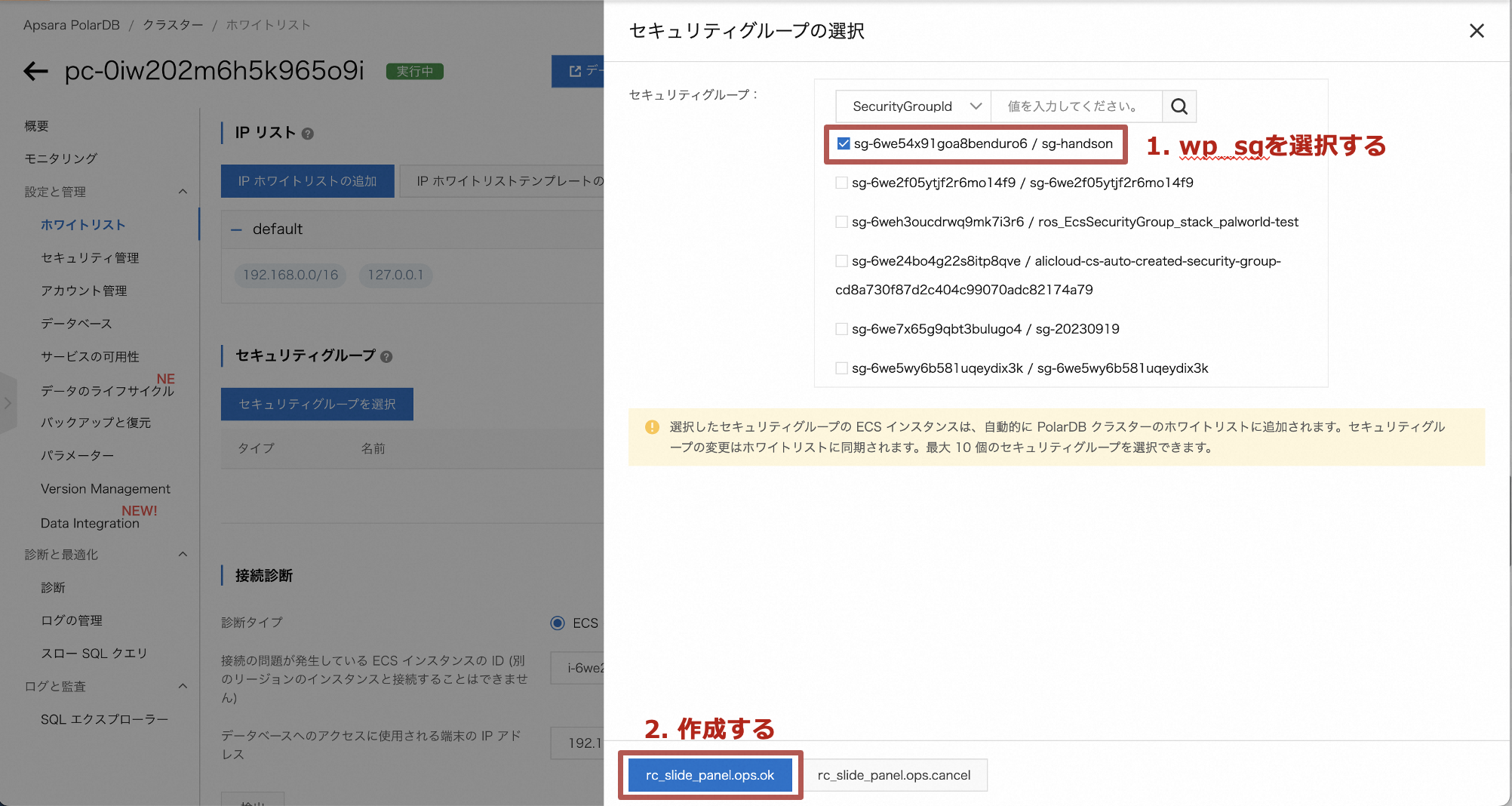The width and height of the screenshot is (1512, 806).
Task: Open the help icon next to IP リスト
Action: pyautogui.click(x=306, y=133)
